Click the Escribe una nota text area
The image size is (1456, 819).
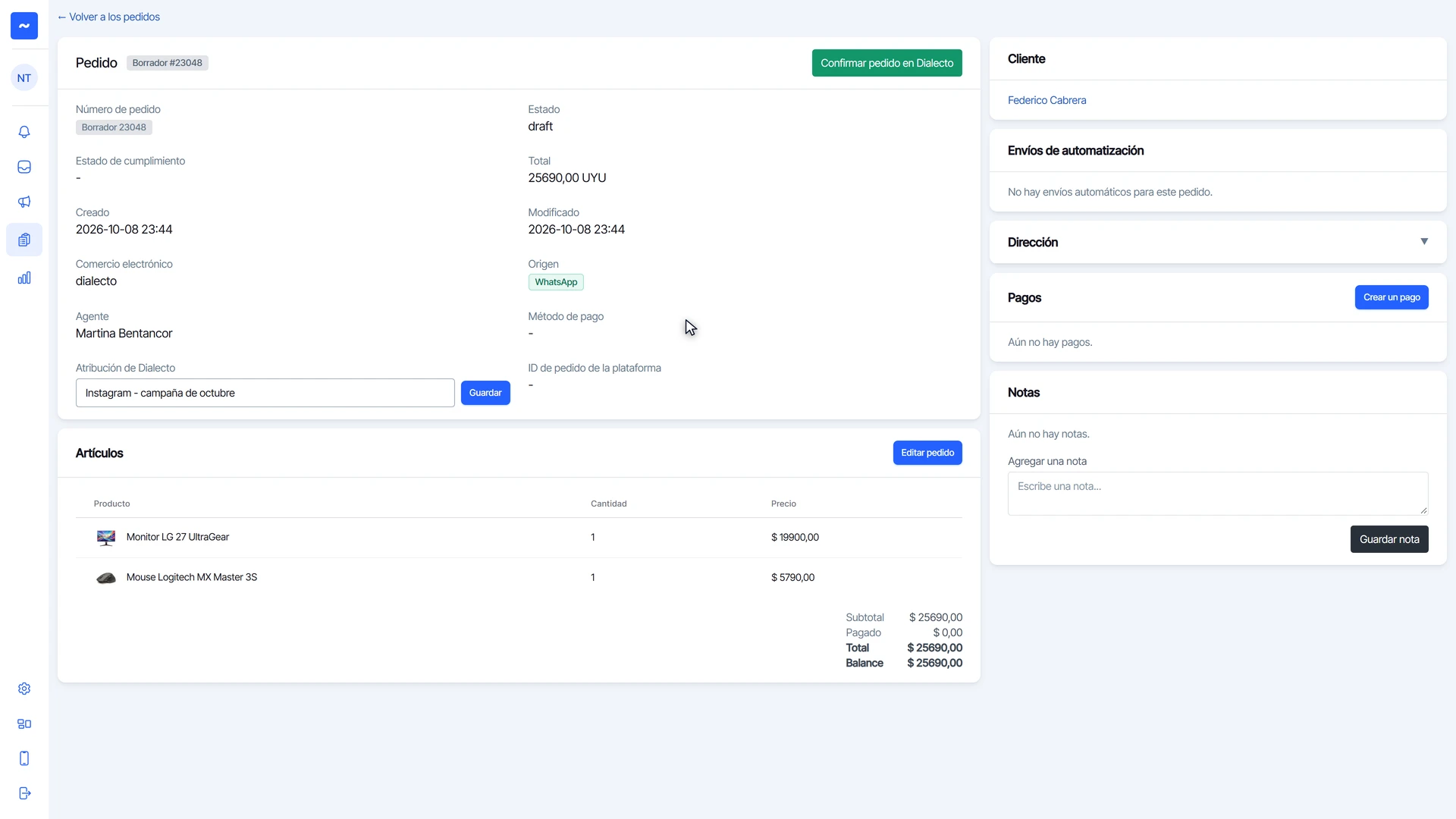click(x=1218, y=494)
